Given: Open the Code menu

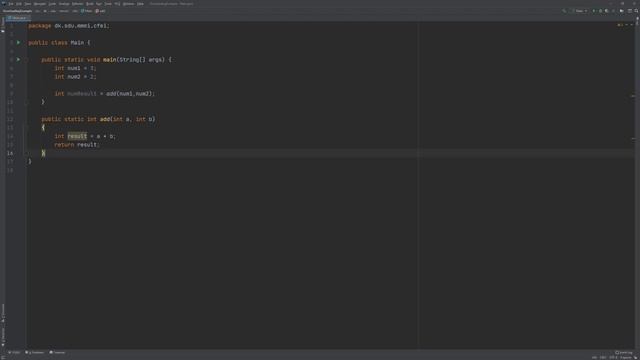Looking at the screenshot, I should coord(52,4).
